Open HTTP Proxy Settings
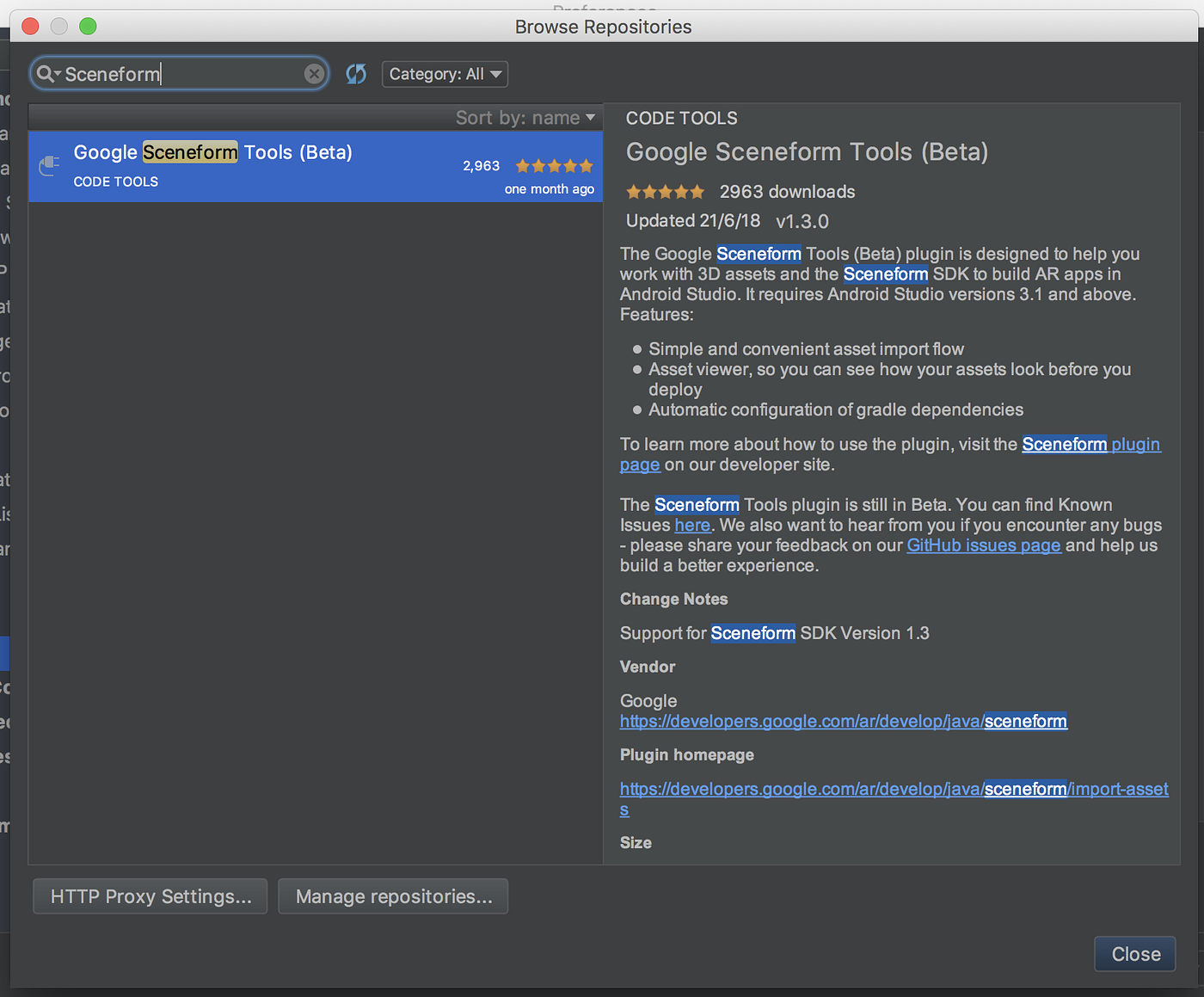This screenshot has height=997, width=1204. pyautogui.click(x=150, y=896)
